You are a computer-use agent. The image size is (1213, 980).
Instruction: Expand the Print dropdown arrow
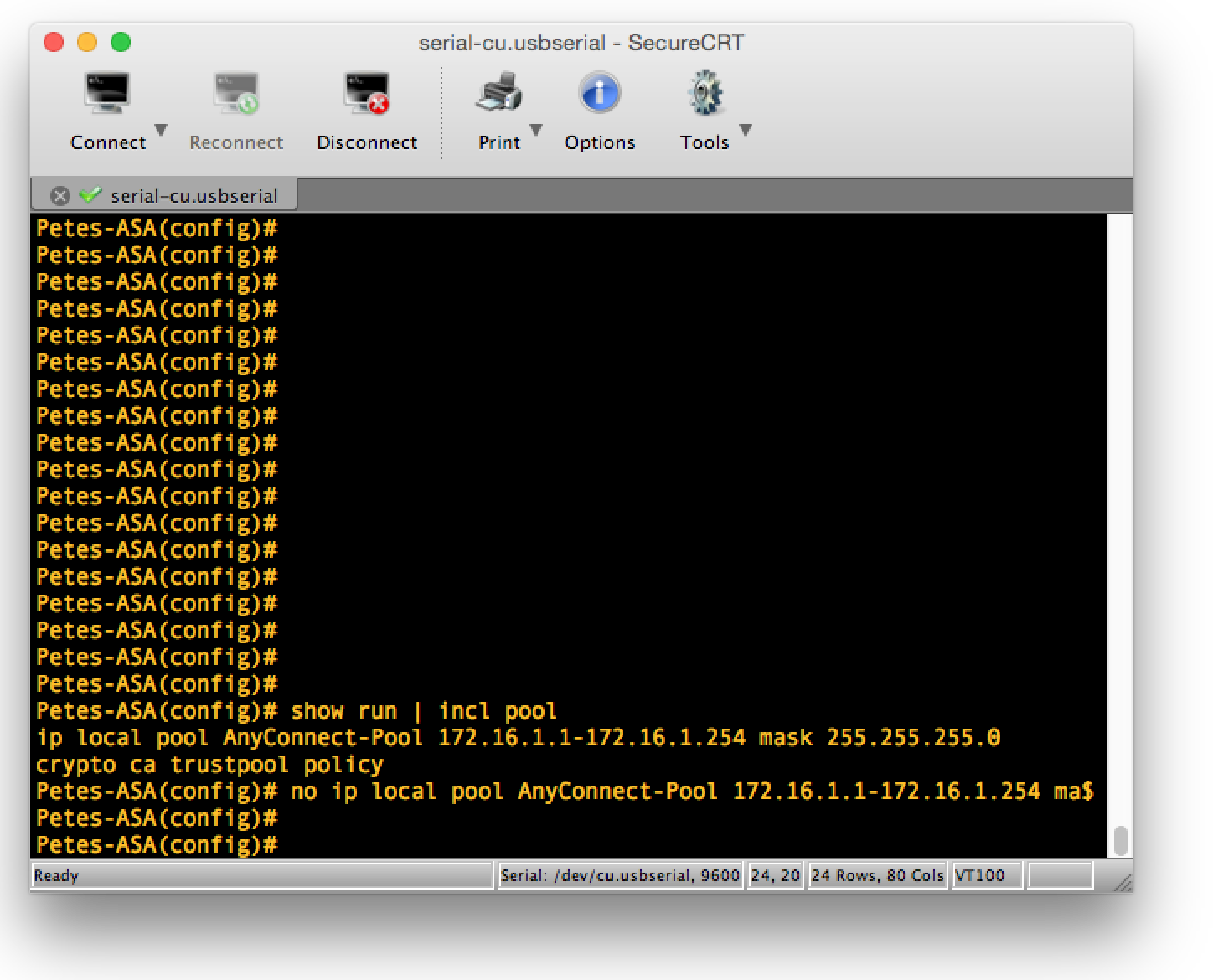[536, 131]
